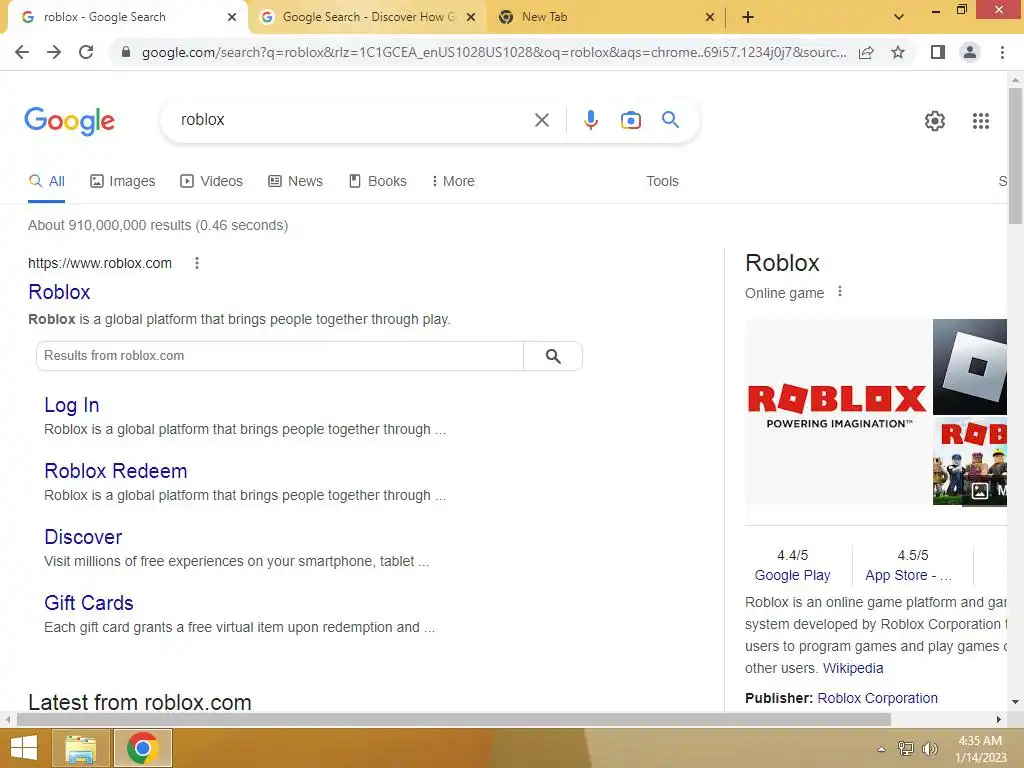
Task: Open the Log In sitelink
Action: (72, 406)
